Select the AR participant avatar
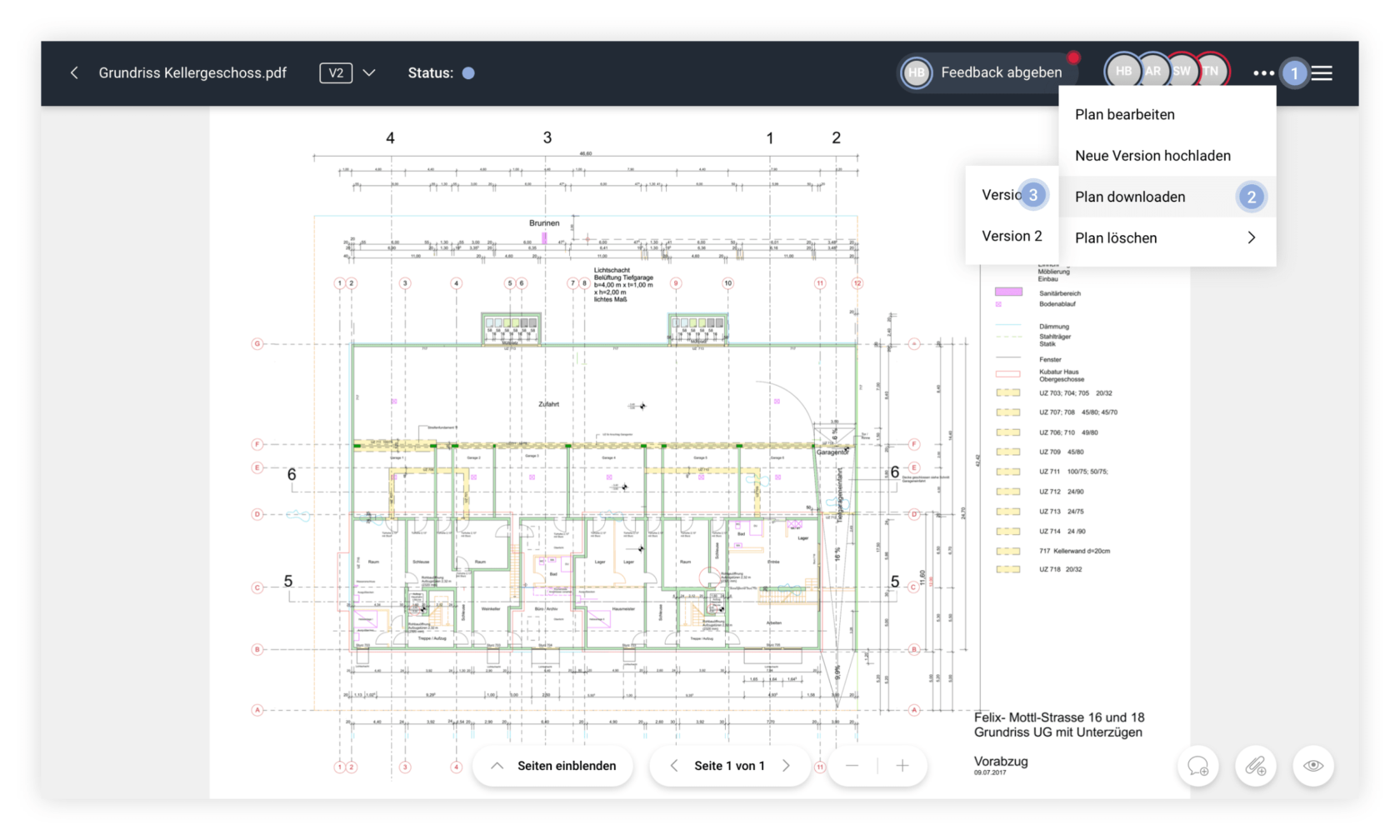1400x840 pixels. [1152, 72]
